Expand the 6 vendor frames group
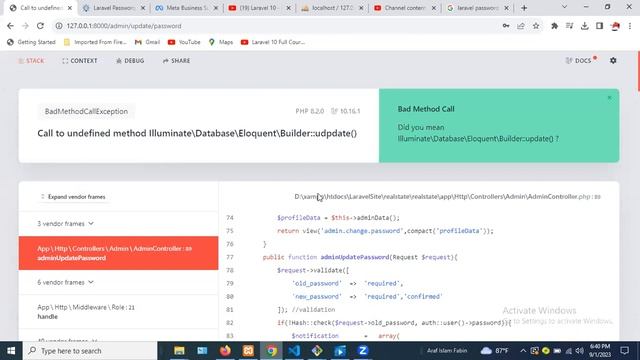Screen dimensions: 640x360 pos(65,282)
